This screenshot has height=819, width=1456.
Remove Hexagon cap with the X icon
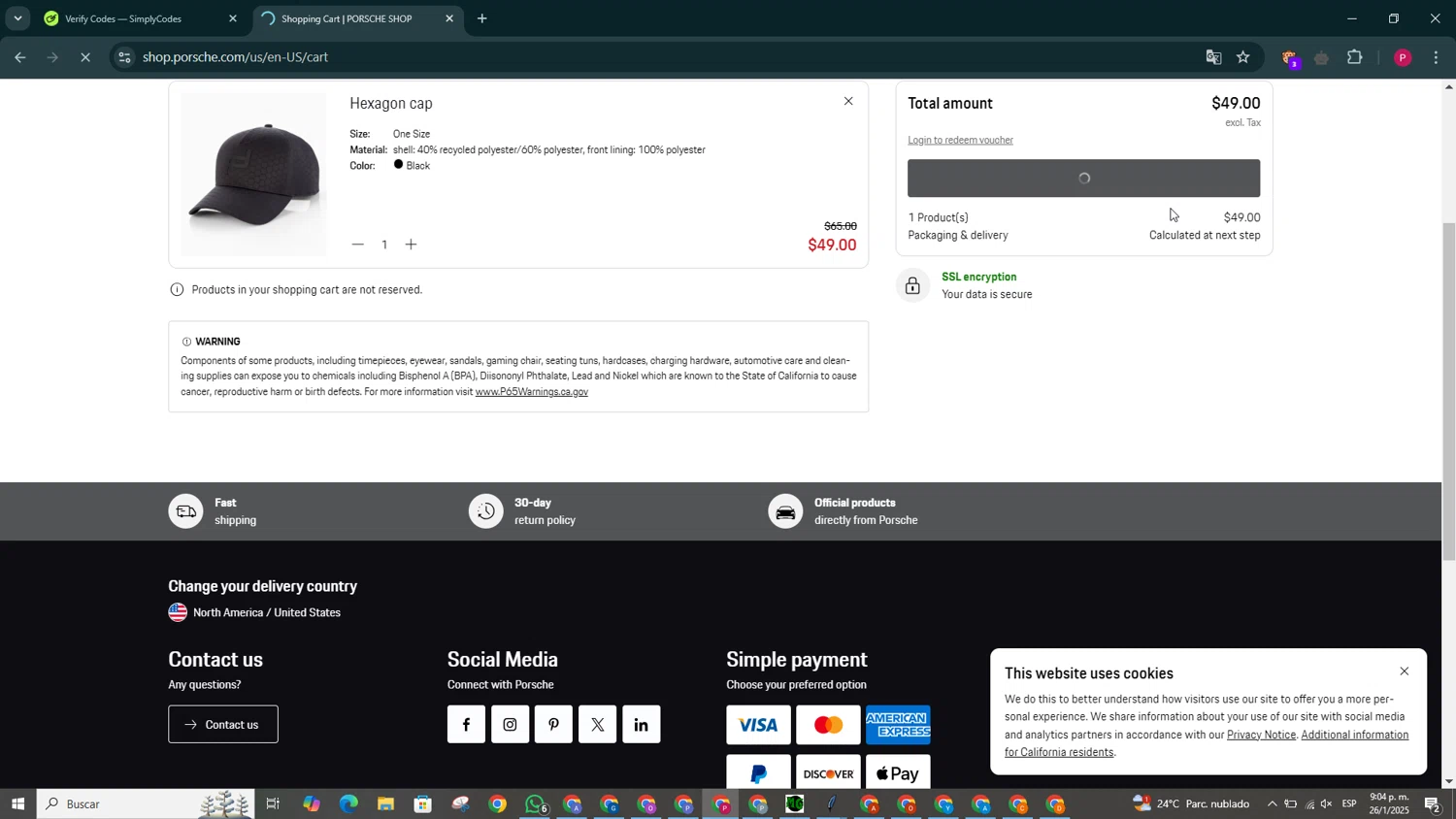848,101
